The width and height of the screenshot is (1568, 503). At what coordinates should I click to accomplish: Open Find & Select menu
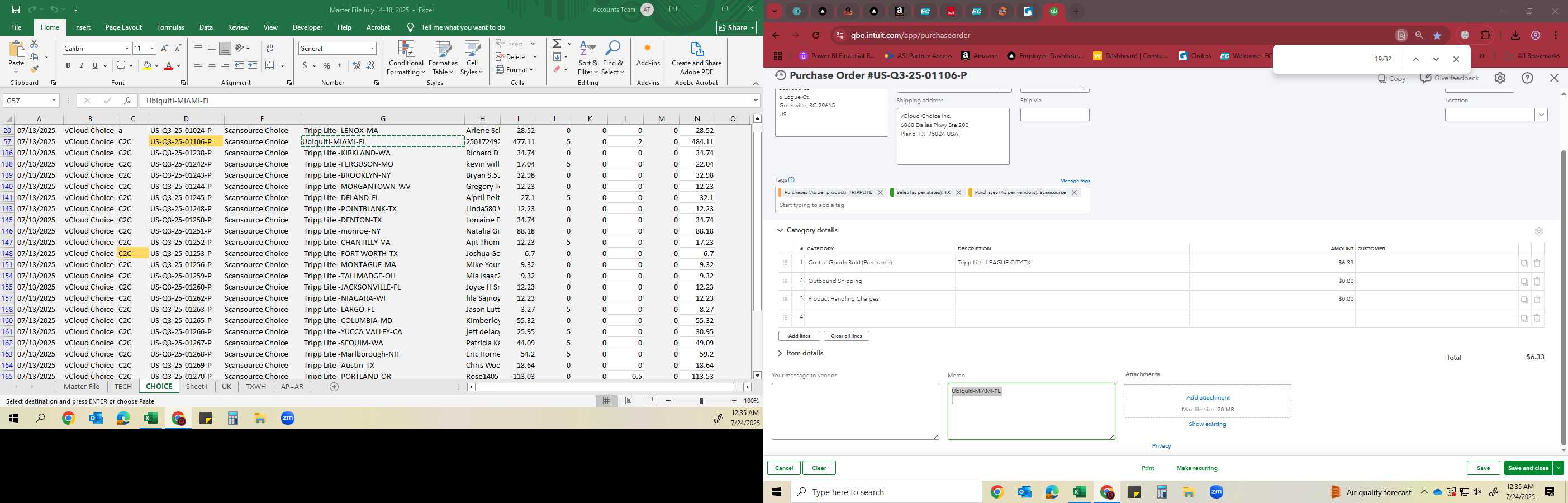point(613,58)
